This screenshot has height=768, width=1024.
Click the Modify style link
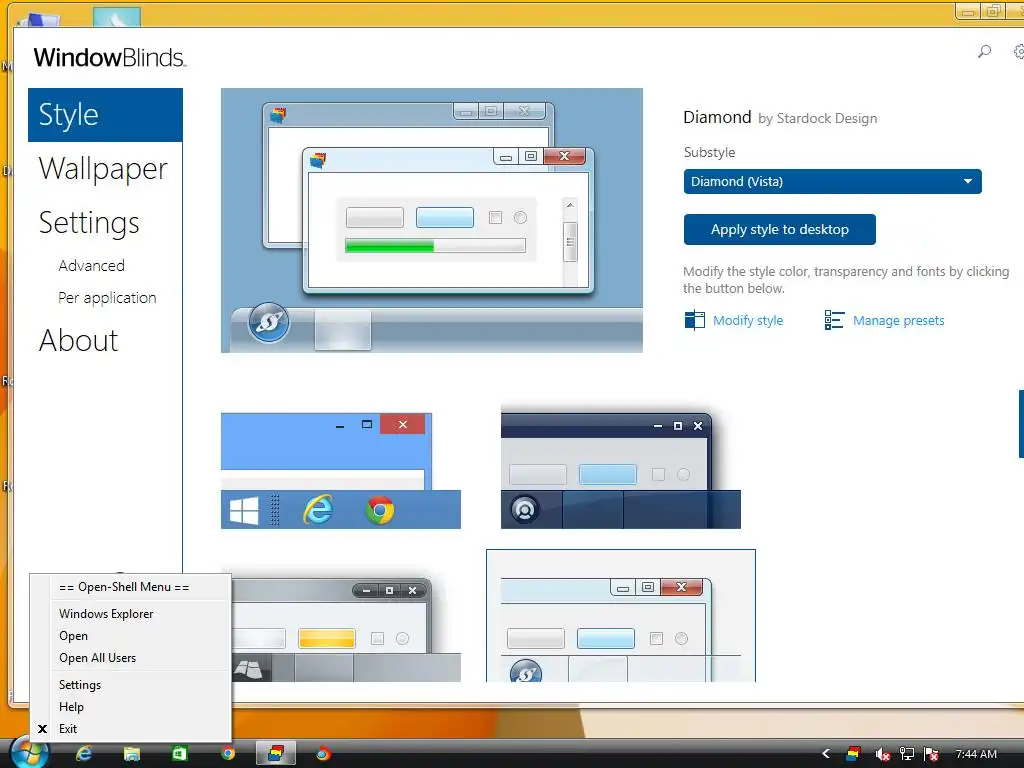click(748, 321)
